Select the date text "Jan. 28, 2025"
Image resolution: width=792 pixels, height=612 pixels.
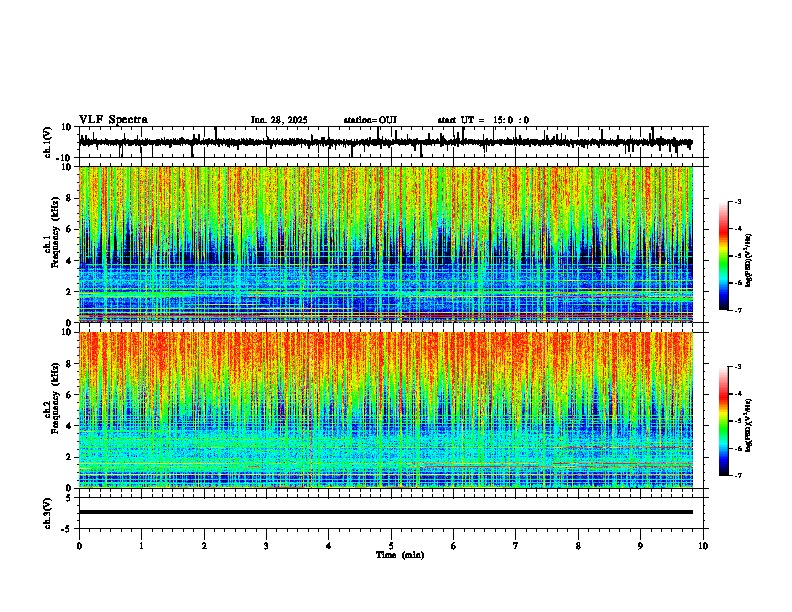click(x=279, y=120)
